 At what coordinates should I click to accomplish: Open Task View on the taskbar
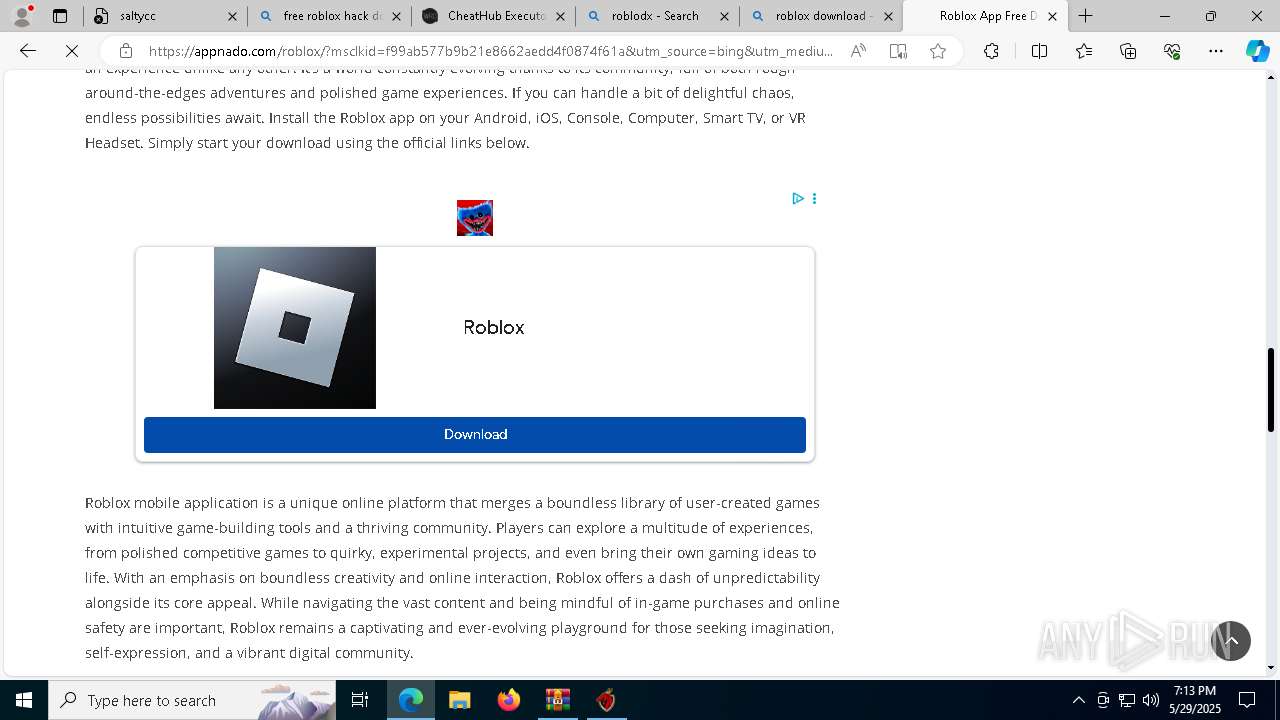coord(360,700)
